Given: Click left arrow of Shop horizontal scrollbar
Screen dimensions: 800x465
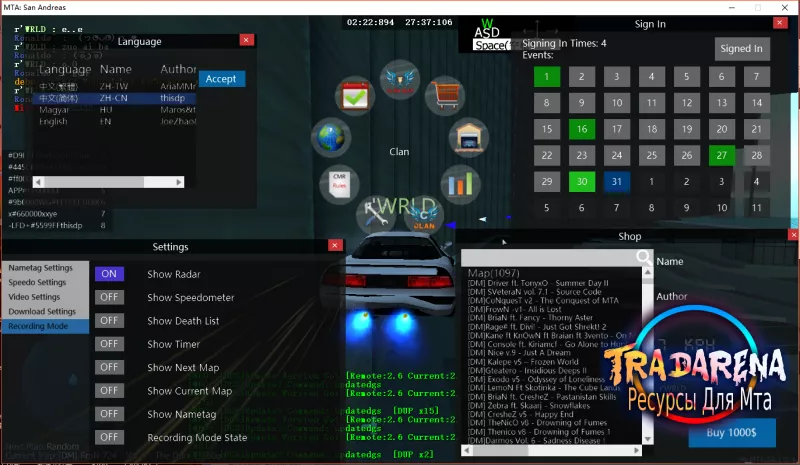Looking at the screenshot, I should [466, 450].
